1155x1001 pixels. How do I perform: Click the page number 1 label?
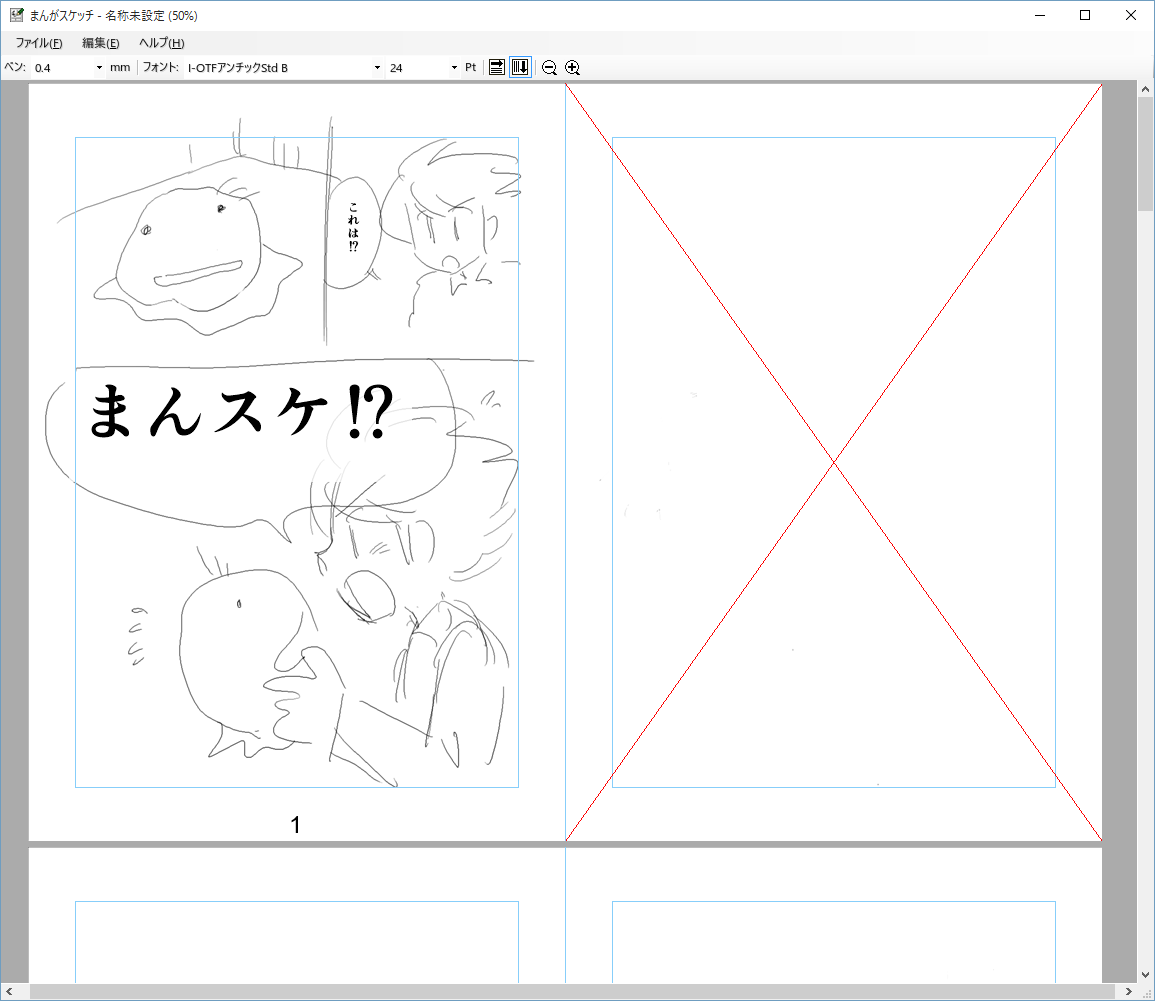click(x=295, y=825)
